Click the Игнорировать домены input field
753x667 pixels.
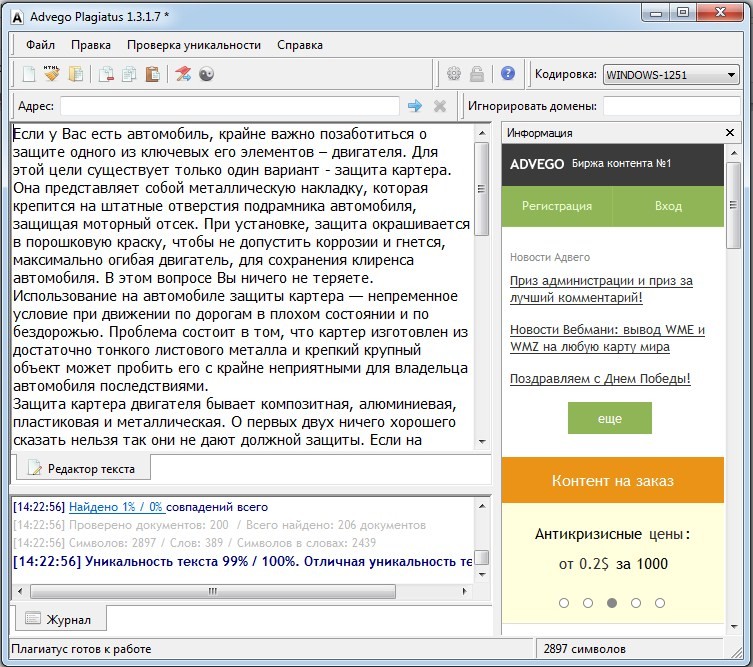[x=671, y=106]
